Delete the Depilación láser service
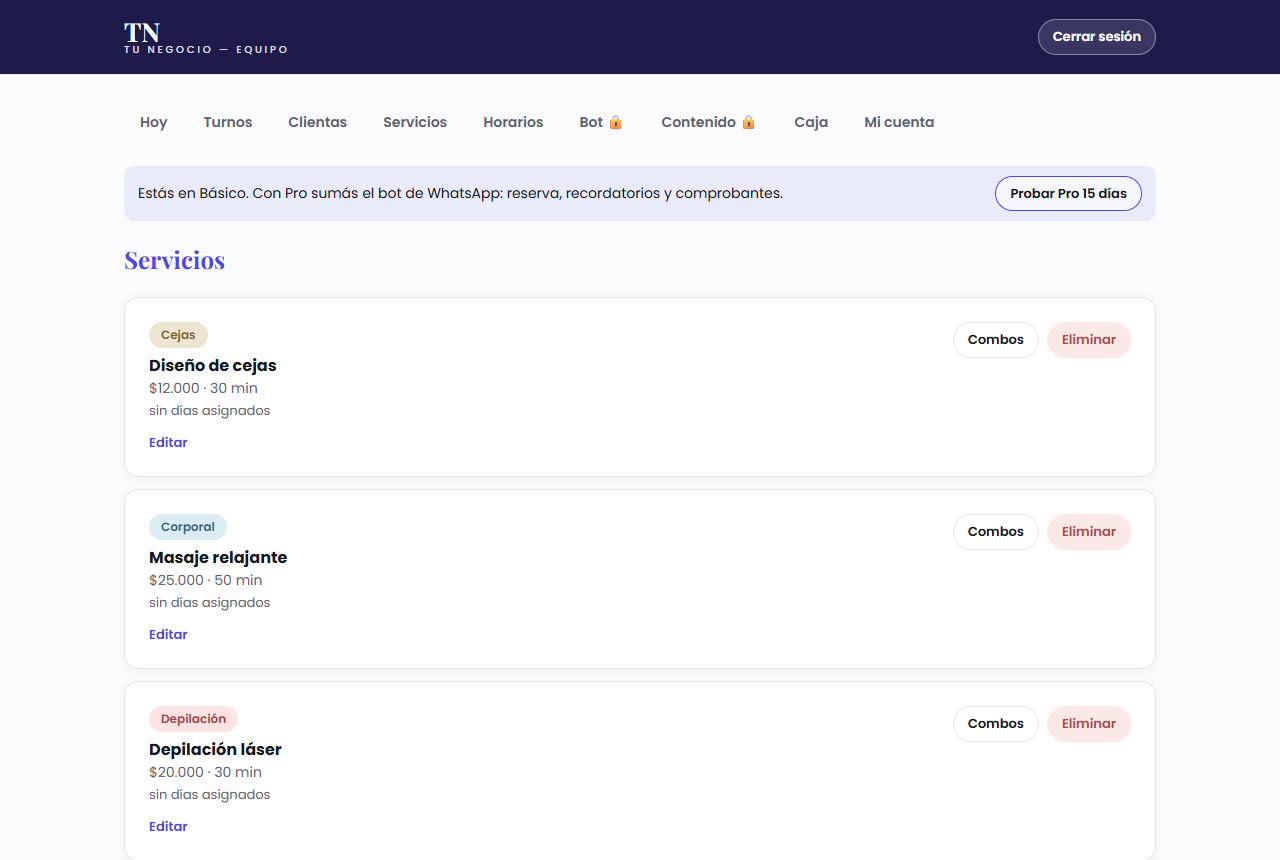Screen dimensions: 1280x860 tap(1089, 724)
